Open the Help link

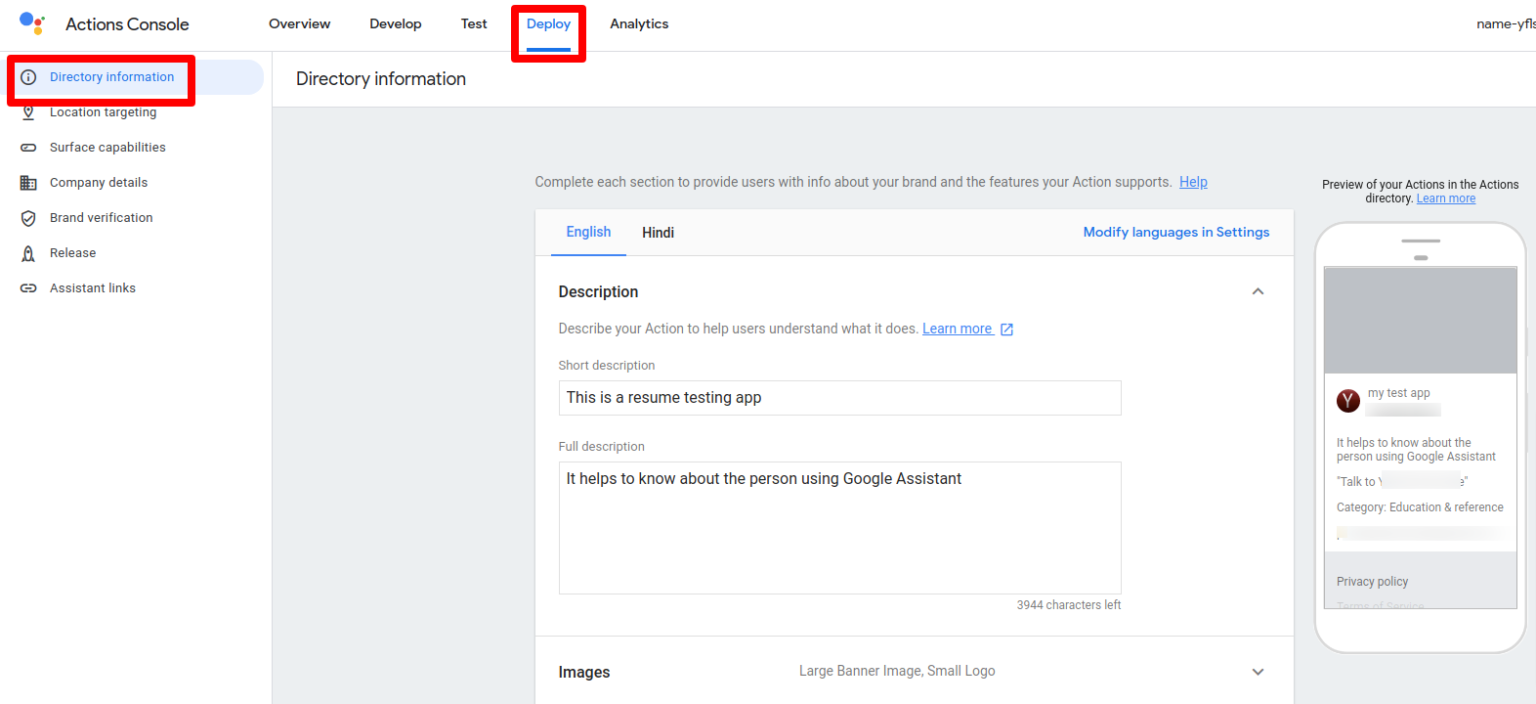click(x=1193, y=182)
